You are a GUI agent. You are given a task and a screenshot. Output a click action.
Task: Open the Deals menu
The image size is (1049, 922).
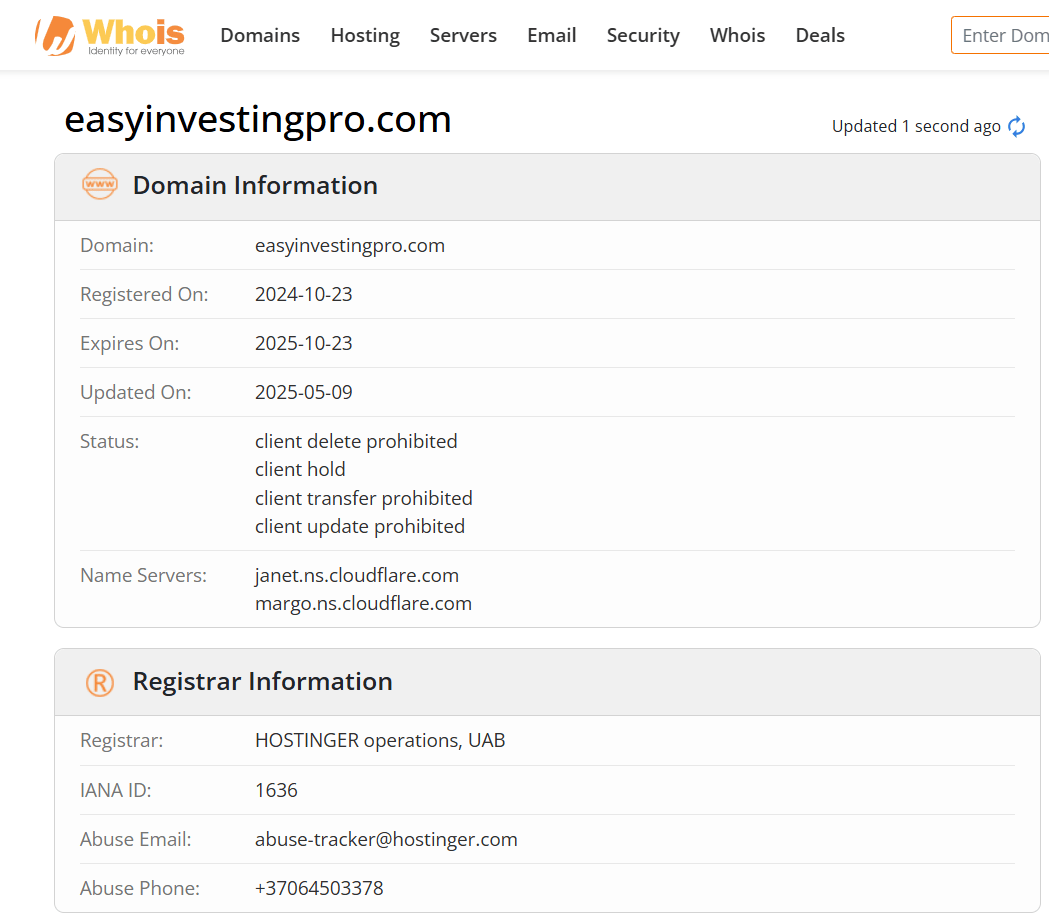pyautogui.click(x=820, y=35)
